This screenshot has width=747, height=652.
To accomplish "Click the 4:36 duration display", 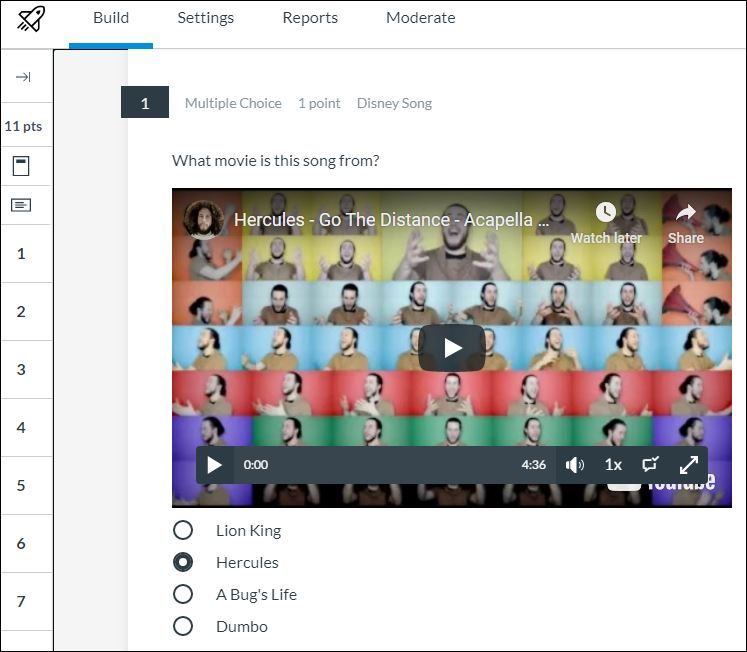I will [534, 465].
